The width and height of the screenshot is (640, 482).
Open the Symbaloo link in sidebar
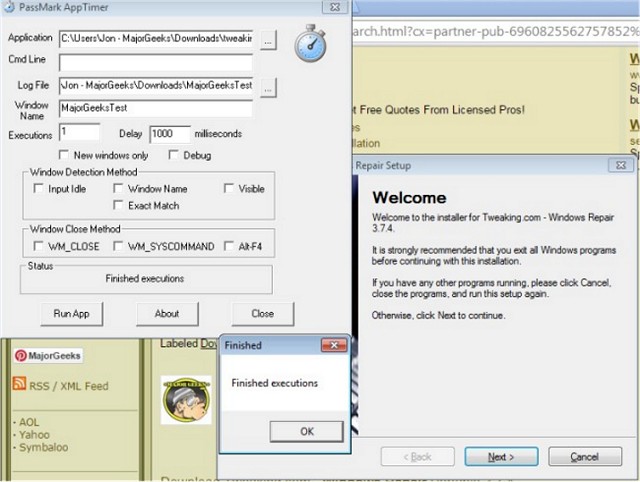(44, 447)
